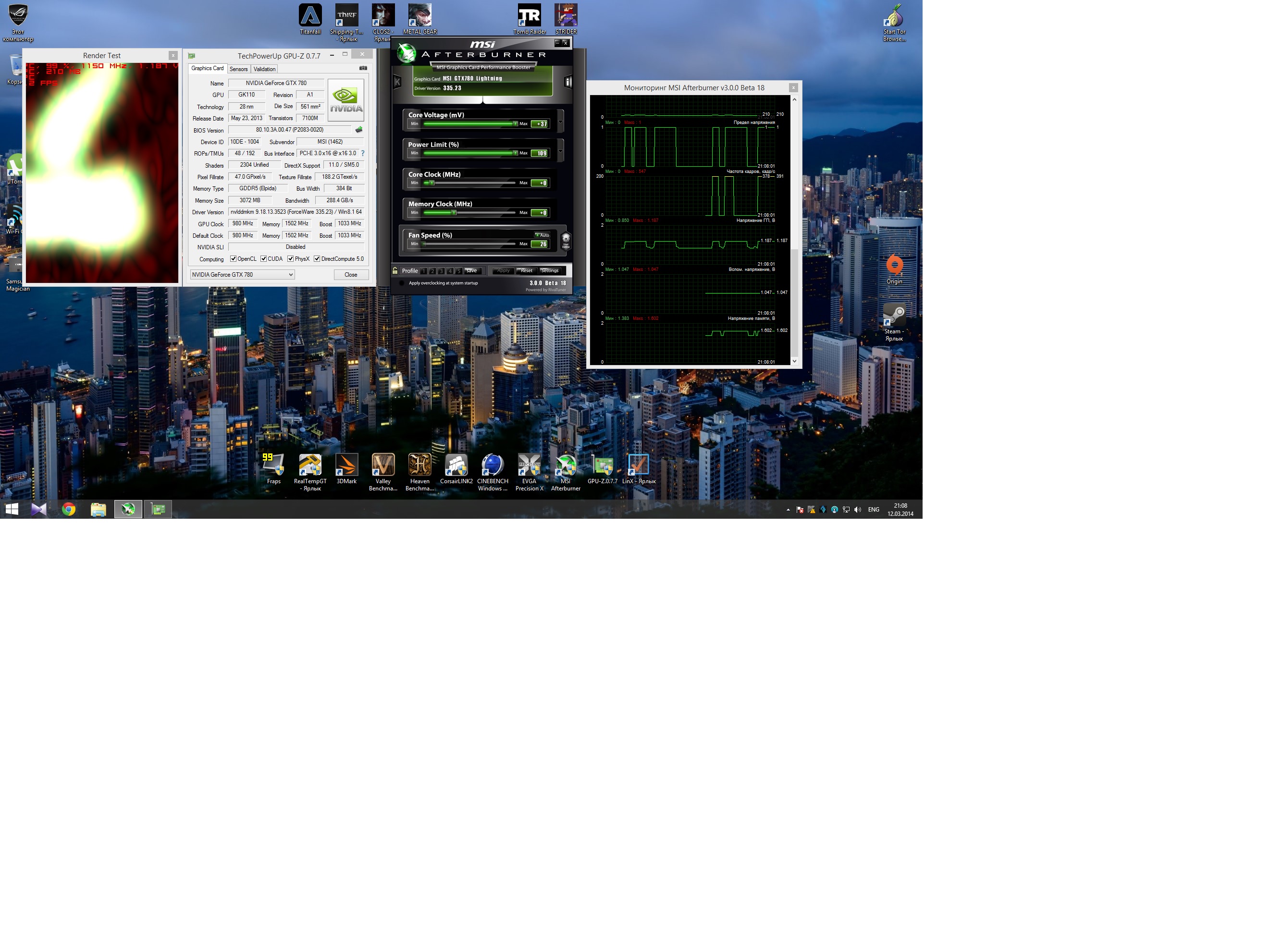1270x952 pixels.
Task: Toggle the DirectCompute 5.0 checkbox
Action: 317,259
